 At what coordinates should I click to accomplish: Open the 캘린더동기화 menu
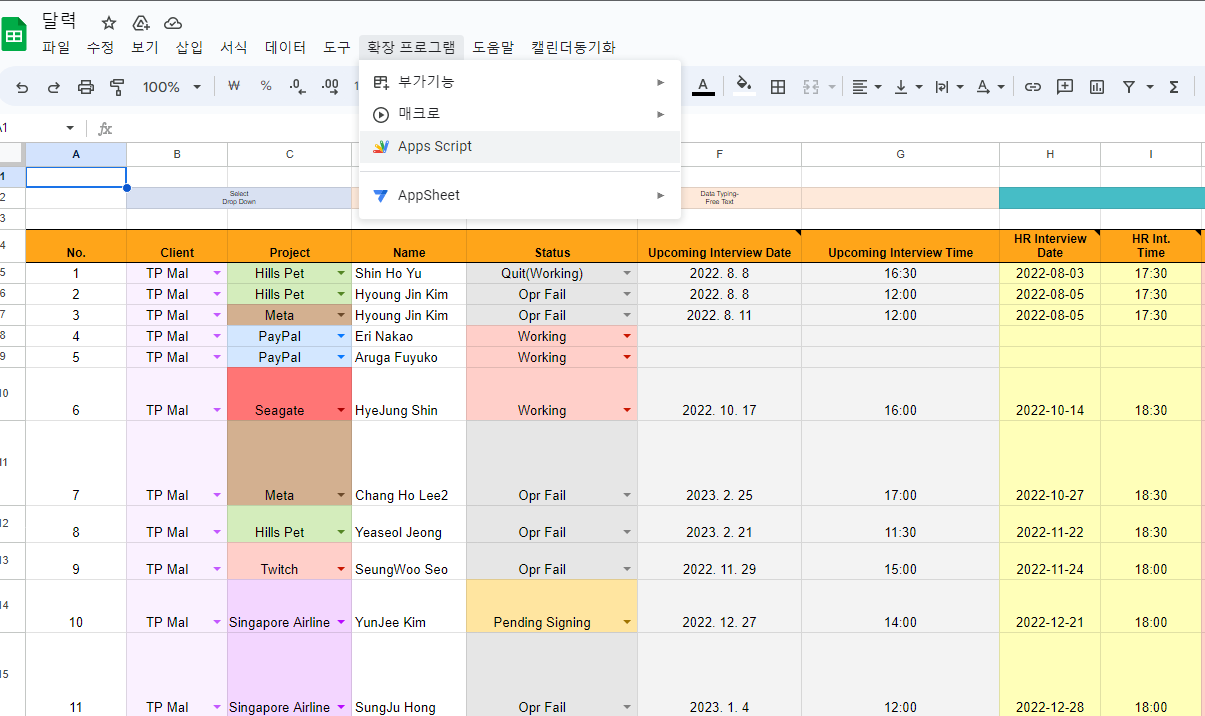click(573, 47)
